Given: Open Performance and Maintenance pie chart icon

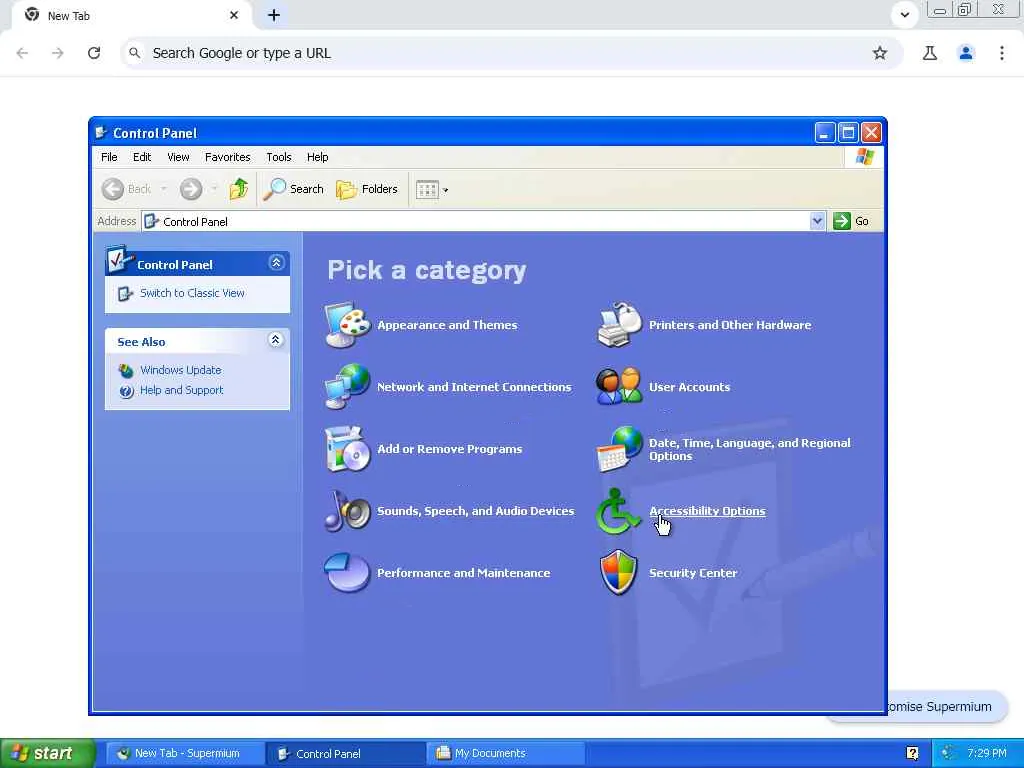Looking at the screenshot, I should tap(347, 573).
